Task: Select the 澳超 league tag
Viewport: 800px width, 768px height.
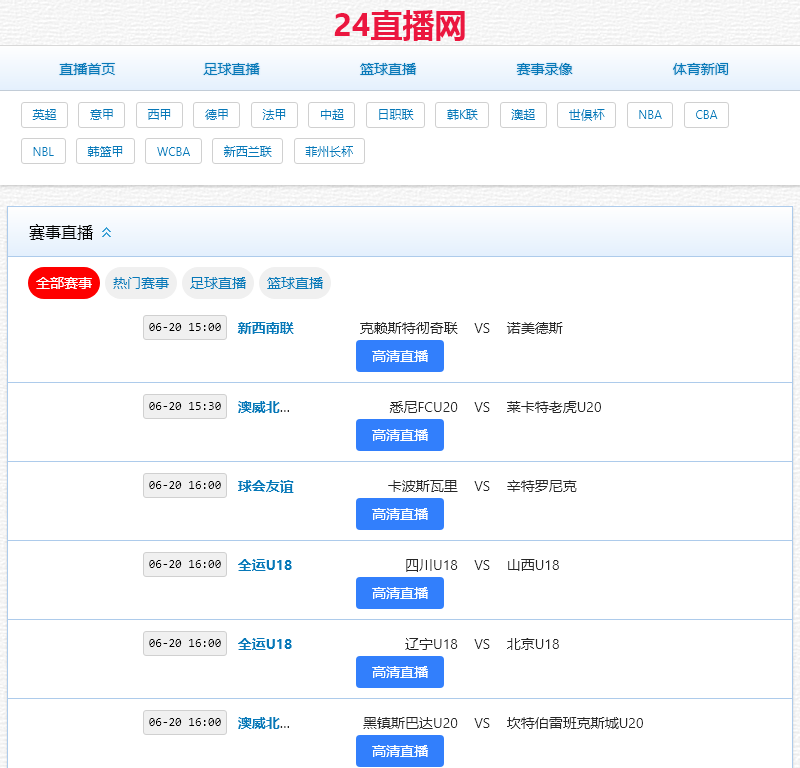Action: coord(523,115)
